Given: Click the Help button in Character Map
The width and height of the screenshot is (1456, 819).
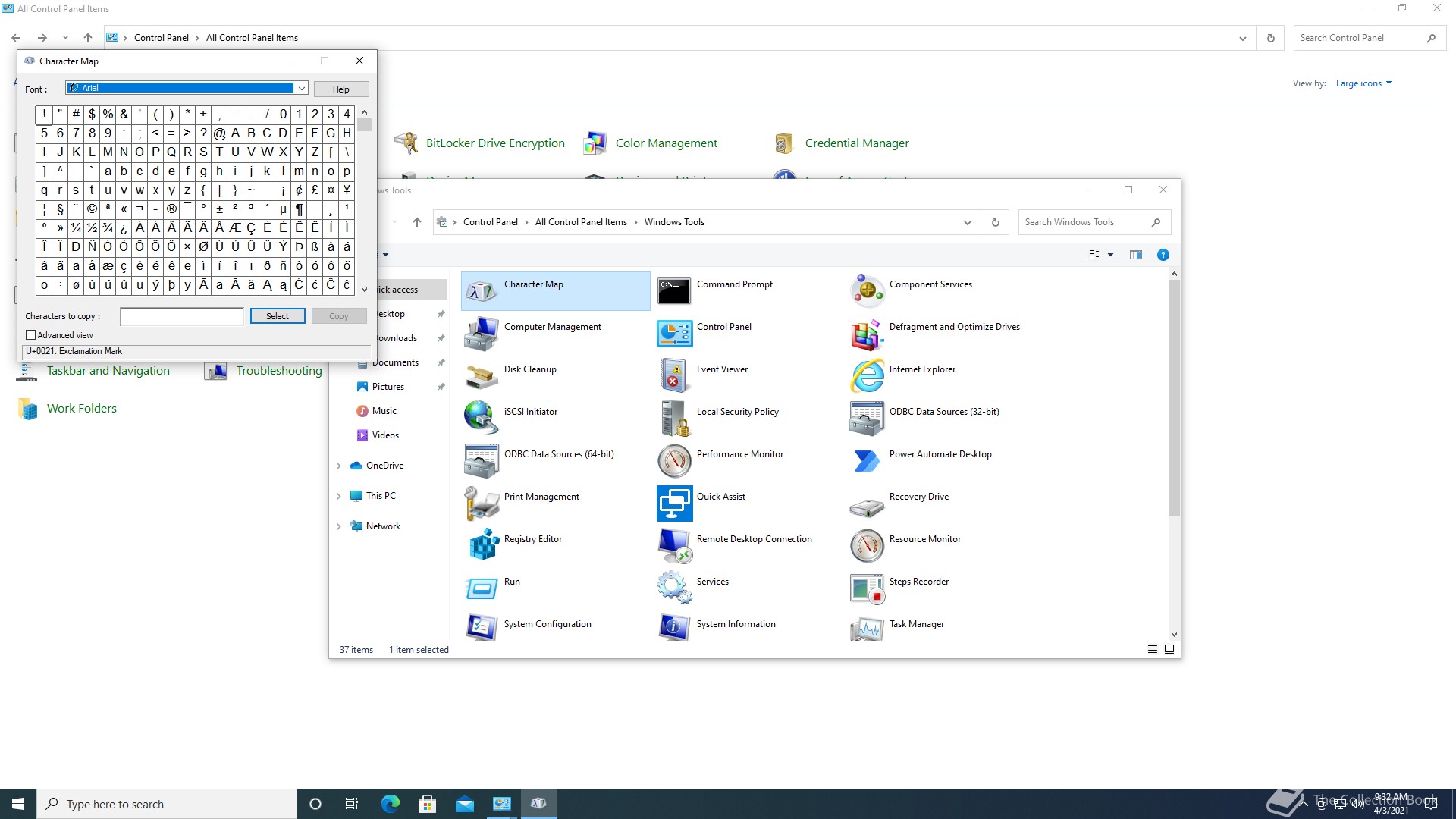Looking at the screenshot, I should [x=341, y=89].
